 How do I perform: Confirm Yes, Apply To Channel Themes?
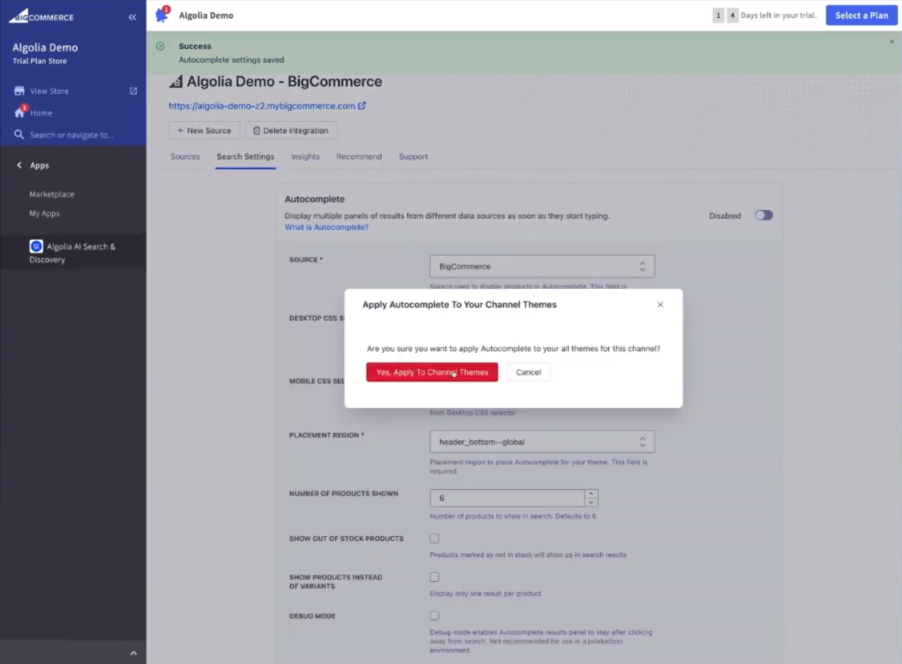pyautogui.click(x=432, y=372)
